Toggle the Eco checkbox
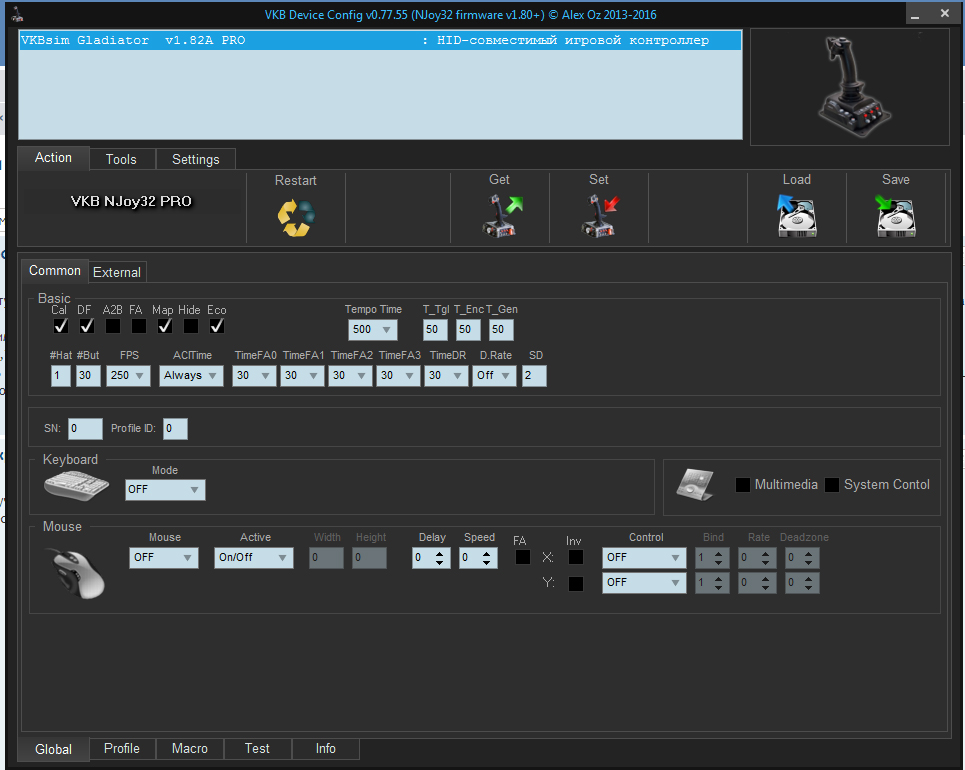Screen dimensions: 965x770 point(217,326)
